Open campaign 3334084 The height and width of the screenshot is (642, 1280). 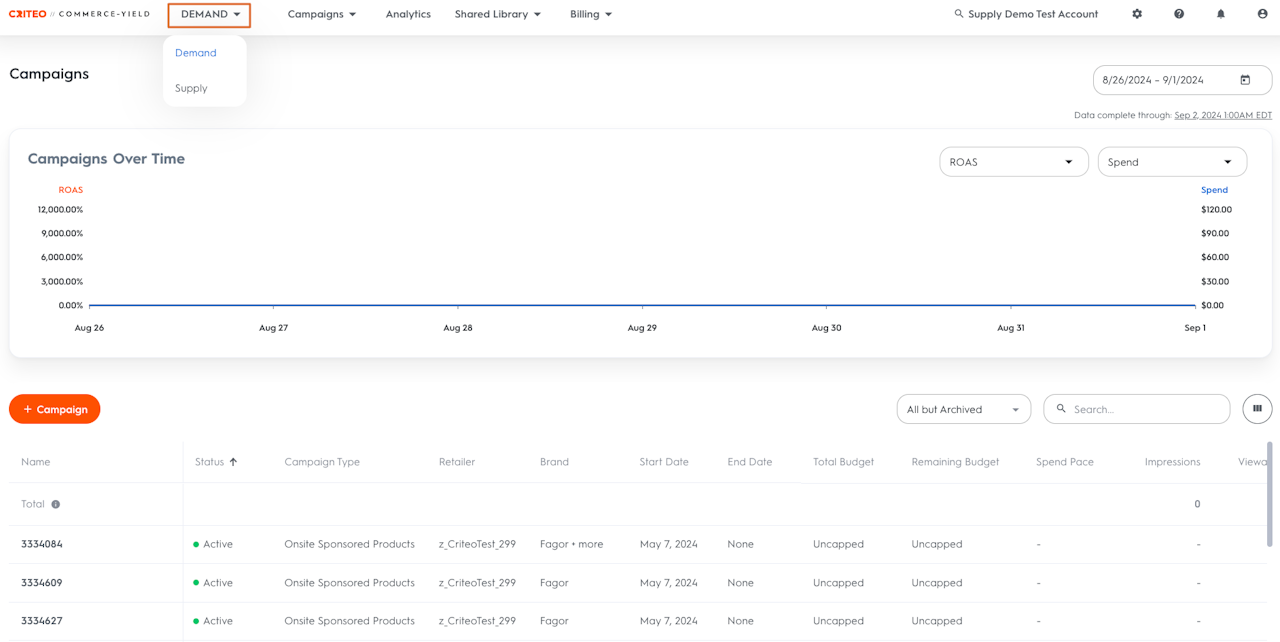pyautogui.click(x=42, y=544)
